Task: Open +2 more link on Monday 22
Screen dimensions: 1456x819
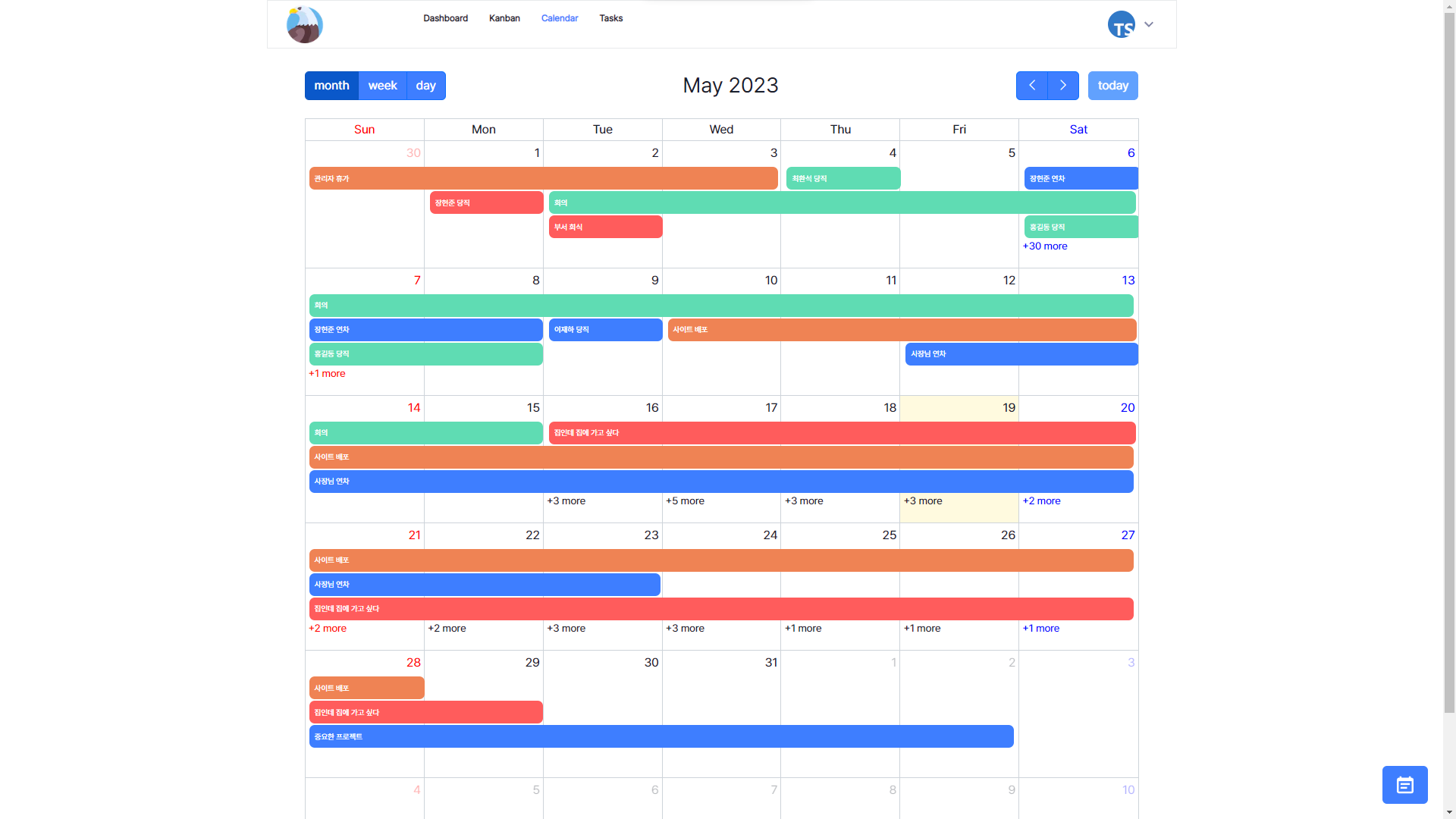Action: 447,629
